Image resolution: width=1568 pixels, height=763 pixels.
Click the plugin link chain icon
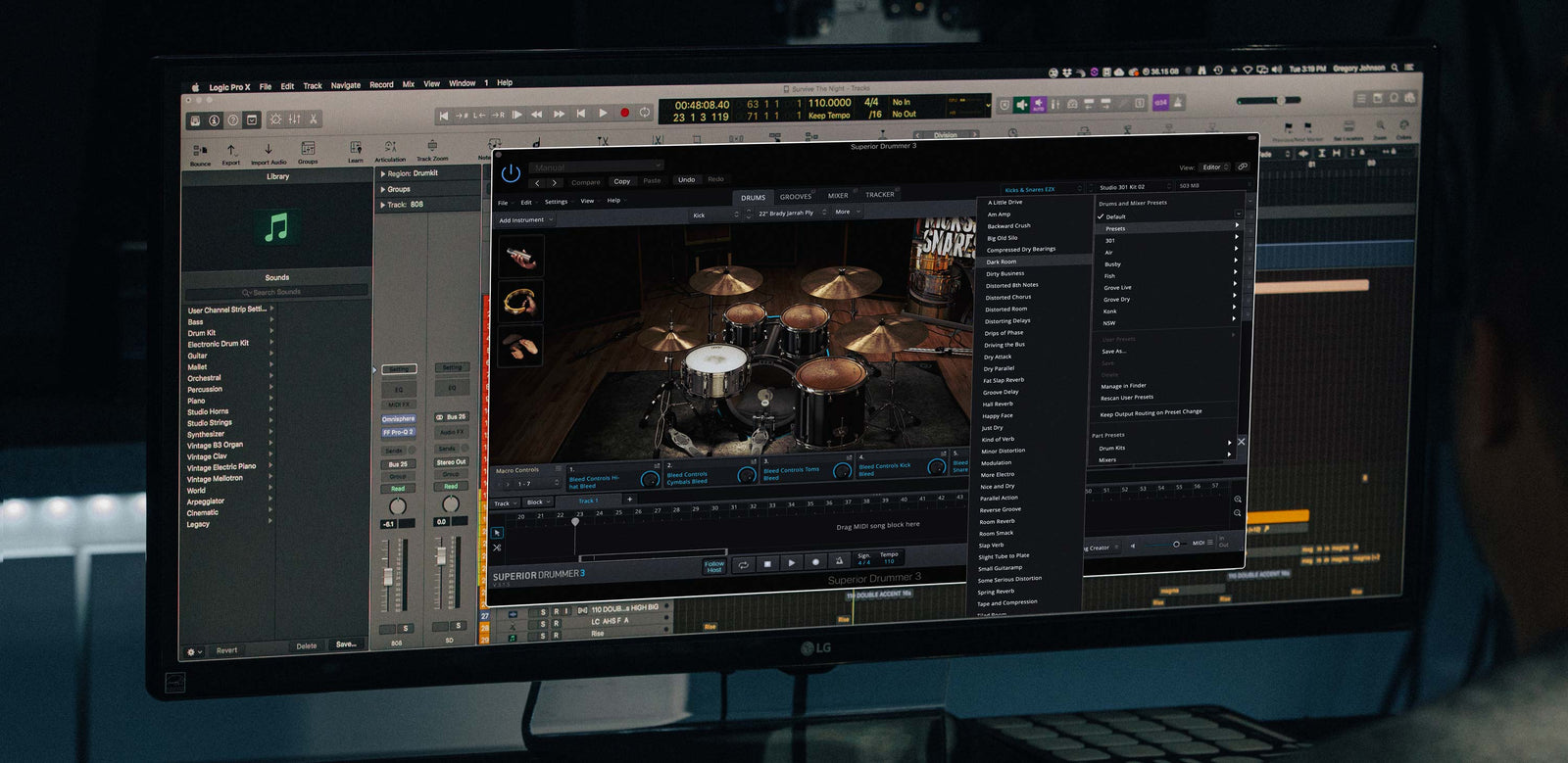[1243, 167]
